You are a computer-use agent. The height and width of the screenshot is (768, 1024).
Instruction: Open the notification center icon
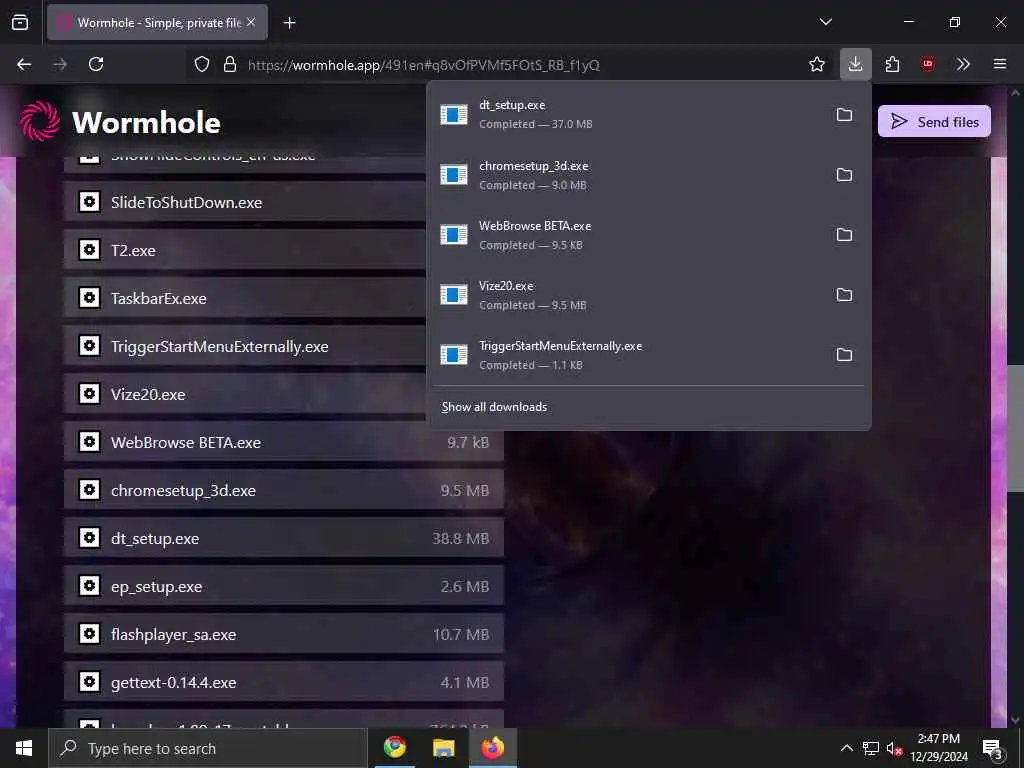992,748
